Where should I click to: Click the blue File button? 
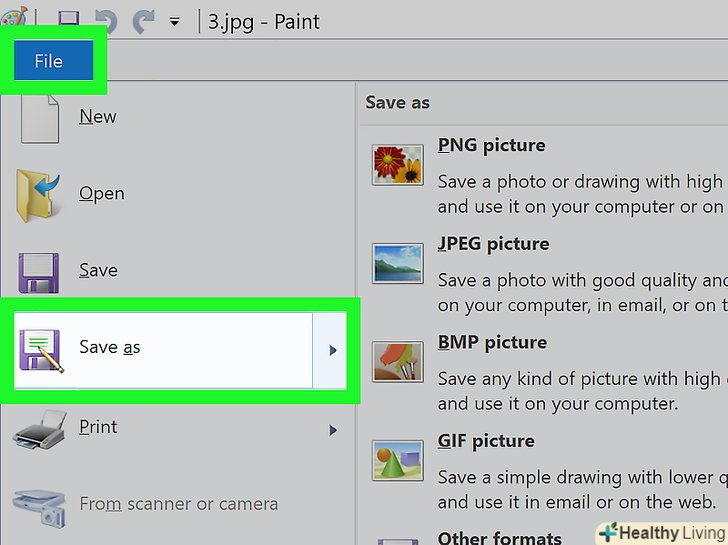tap(48, 61)
